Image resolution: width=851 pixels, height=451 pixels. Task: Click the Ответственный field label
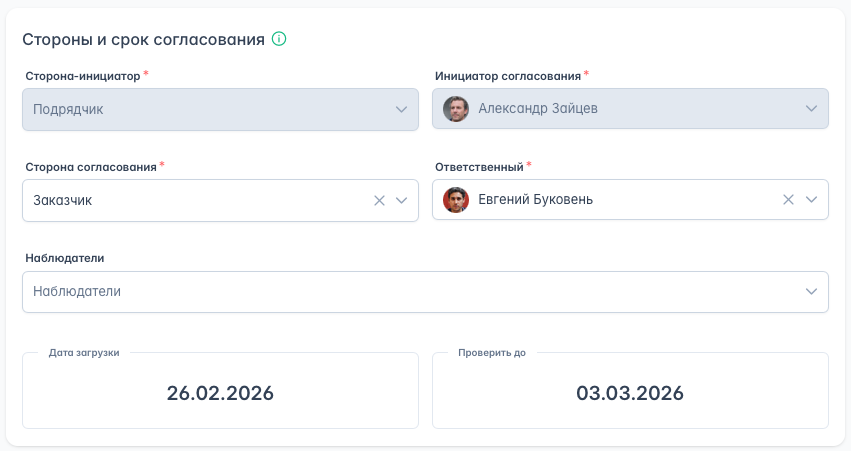click(479, 167)
